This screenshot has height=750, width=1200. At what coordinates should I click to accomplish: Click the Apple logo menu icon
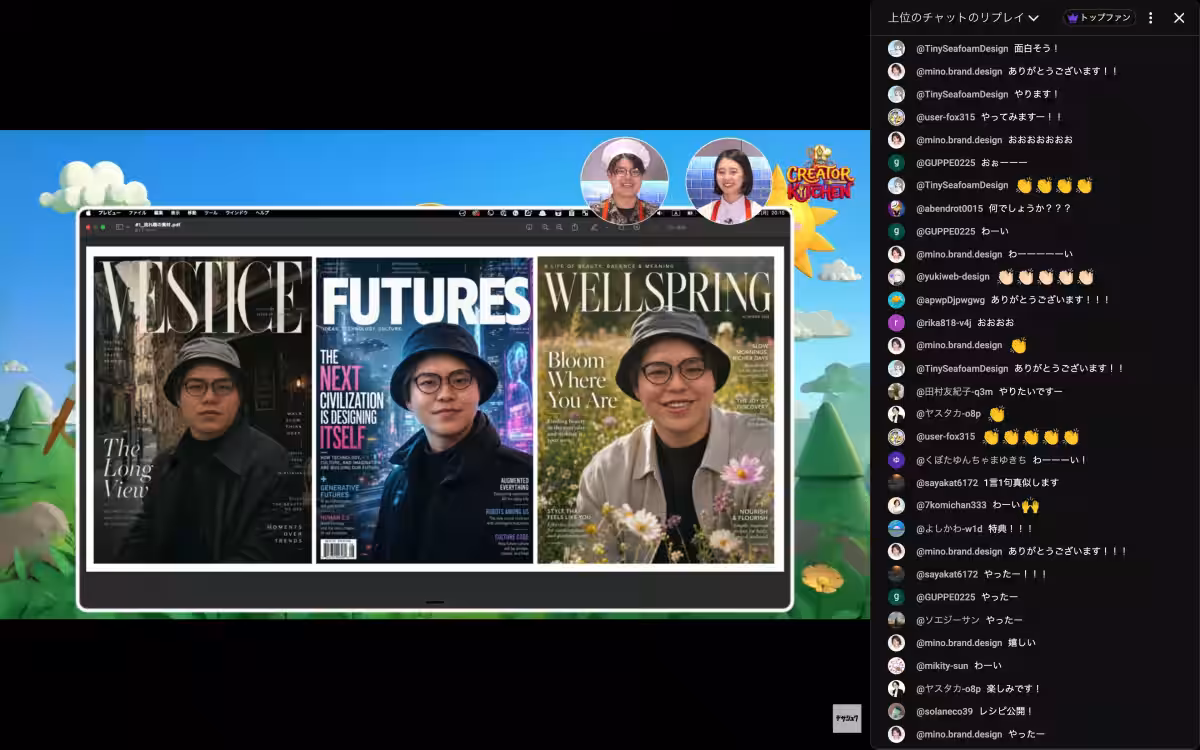pyautogui.click(x=88, y=213)
